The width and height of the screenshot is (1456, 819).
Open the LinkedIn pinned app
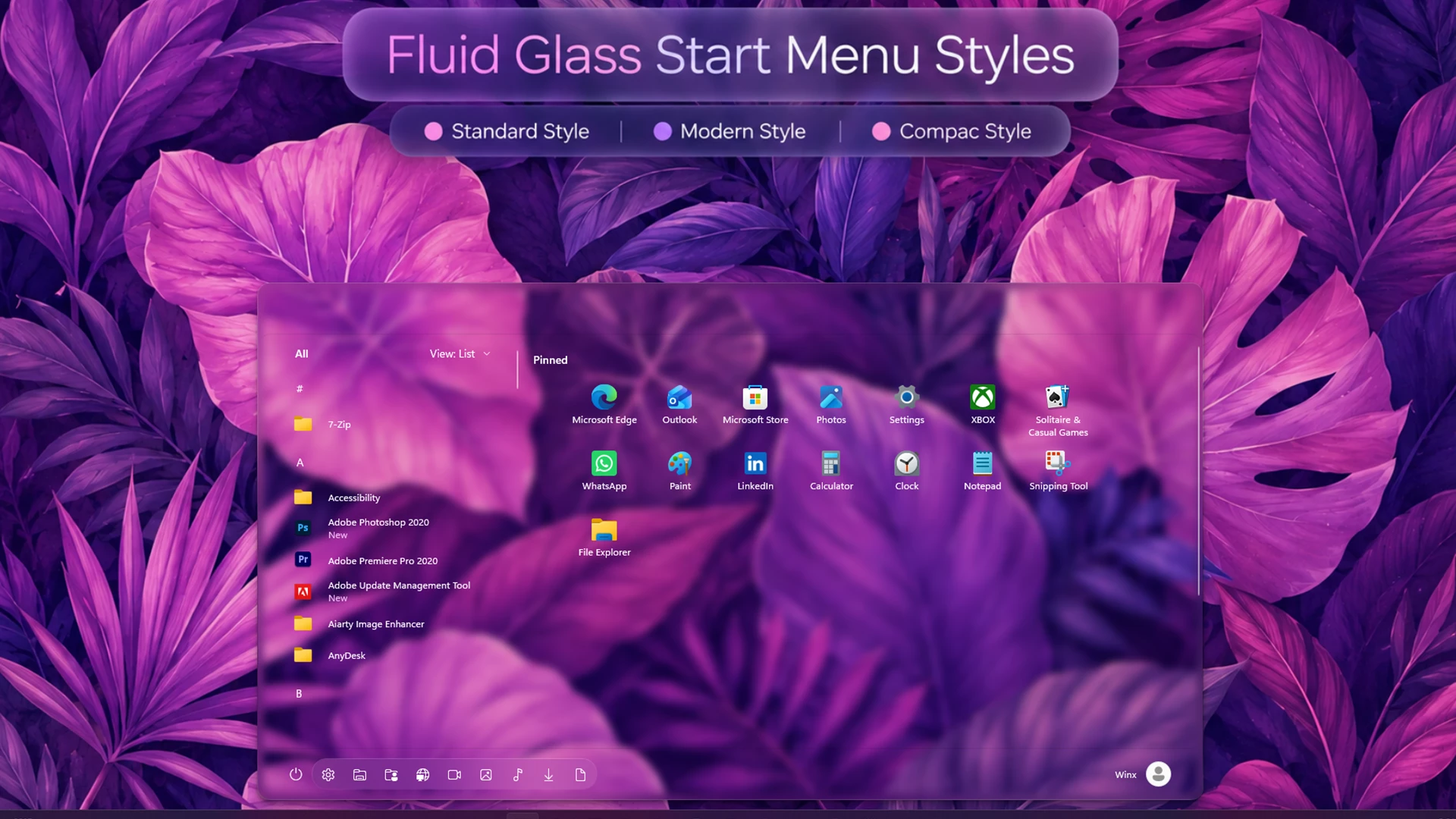[755, 472]
